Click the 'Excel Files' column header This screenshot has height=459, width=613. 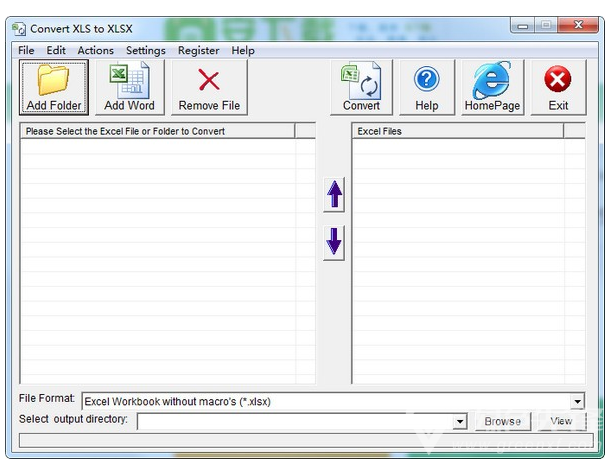(x=458, y=131)
